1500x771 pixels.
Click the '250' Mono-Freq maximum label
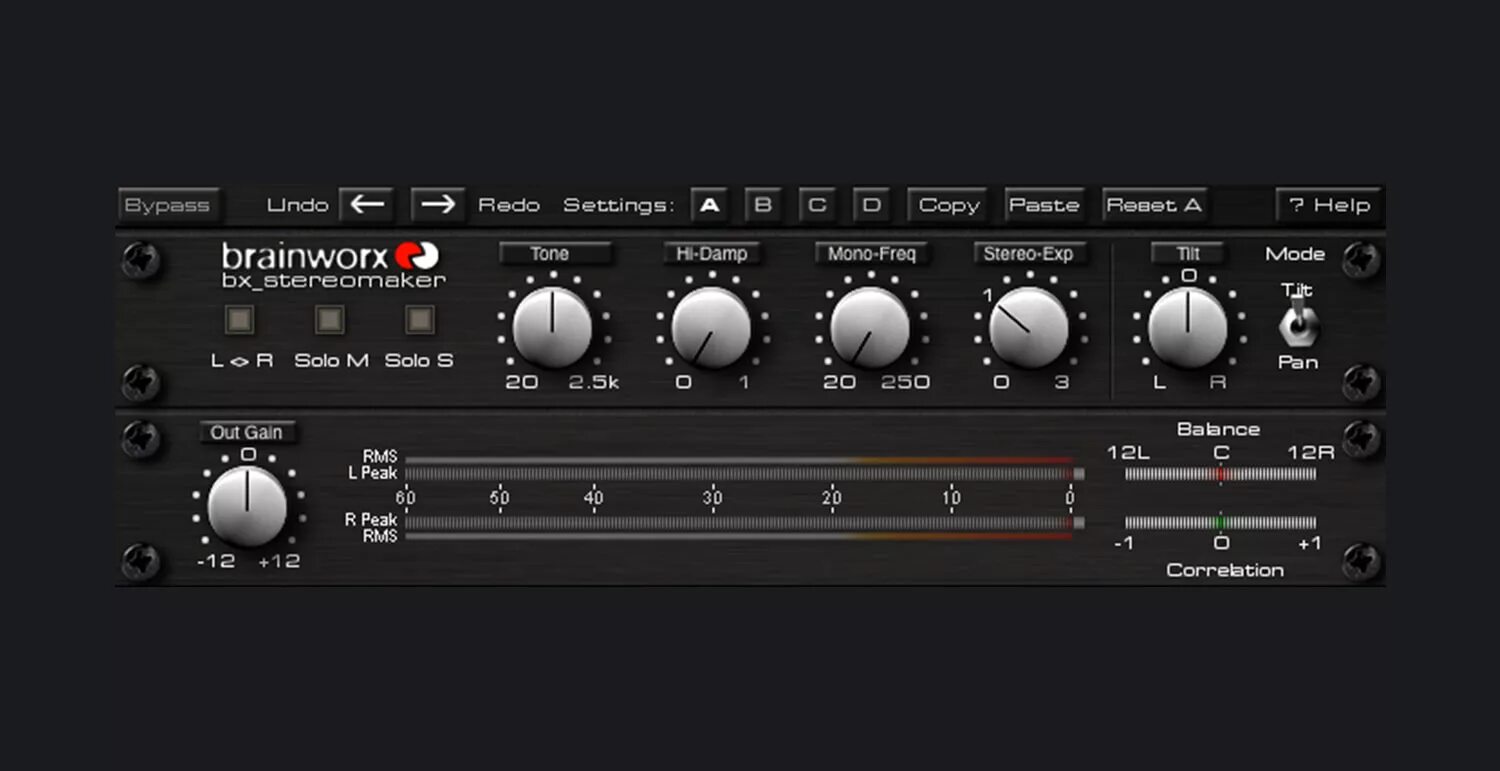(x=905, y=382)
